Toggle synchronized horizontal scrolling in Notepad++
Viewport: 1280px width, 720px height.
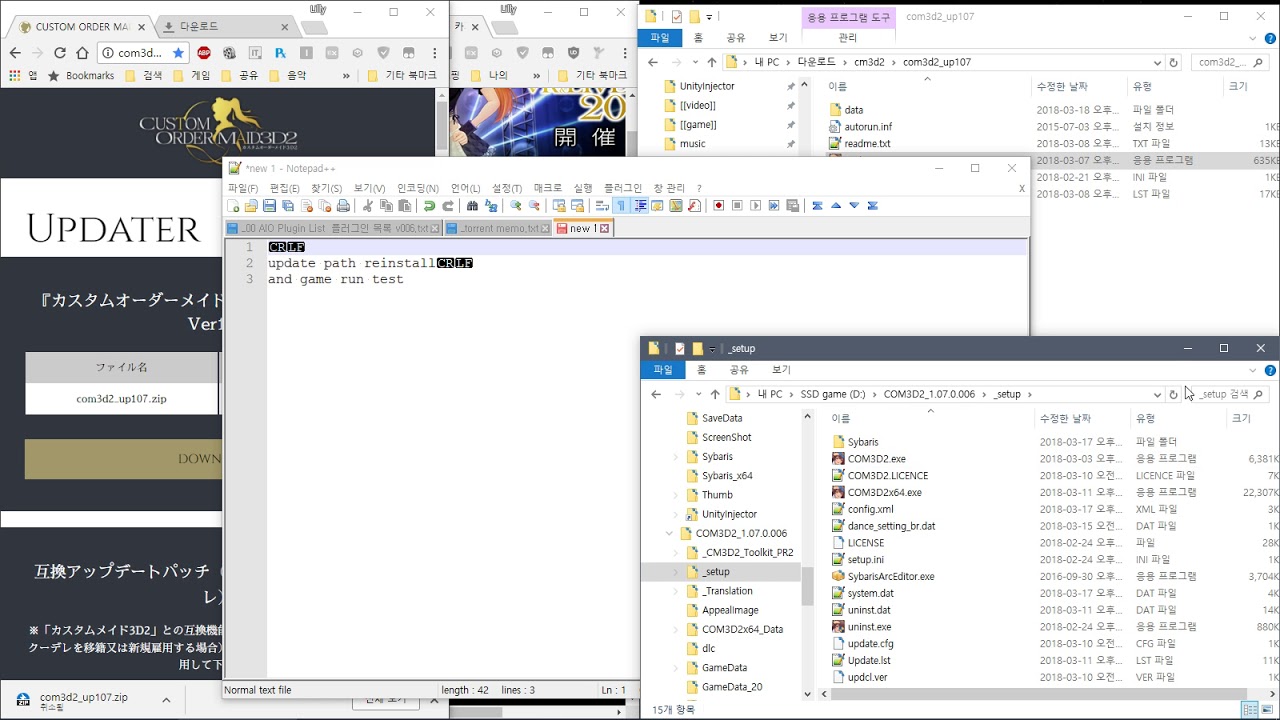(x=577, y=206)
